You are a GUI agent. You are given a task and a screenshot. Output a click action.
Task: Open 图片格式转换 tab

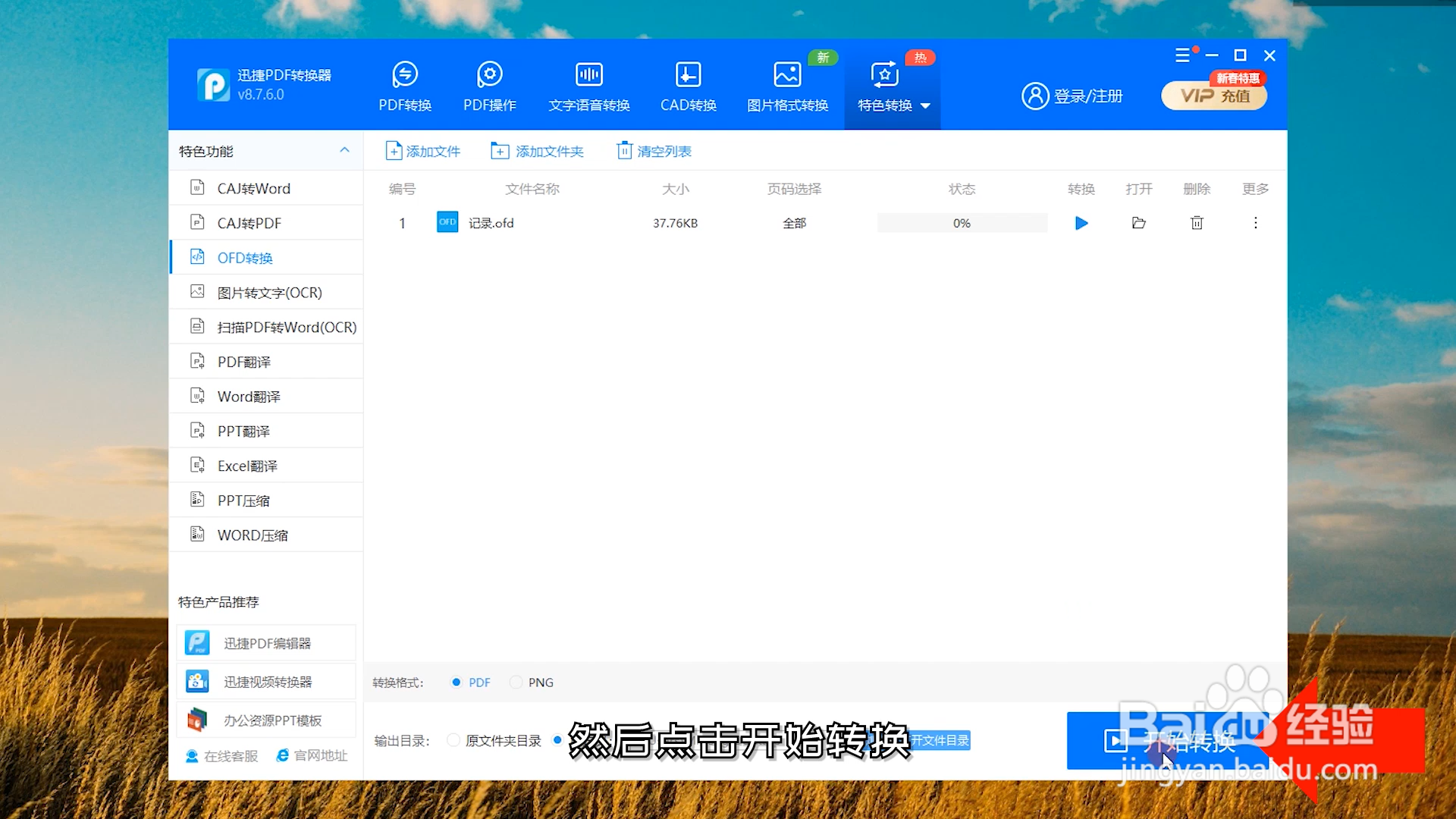click(787, 86)
